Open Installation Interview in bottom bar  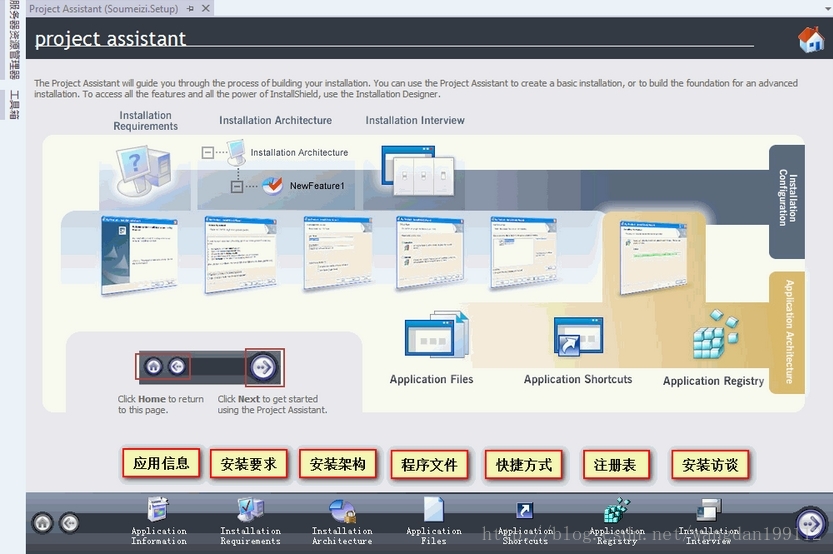point(708,521)
